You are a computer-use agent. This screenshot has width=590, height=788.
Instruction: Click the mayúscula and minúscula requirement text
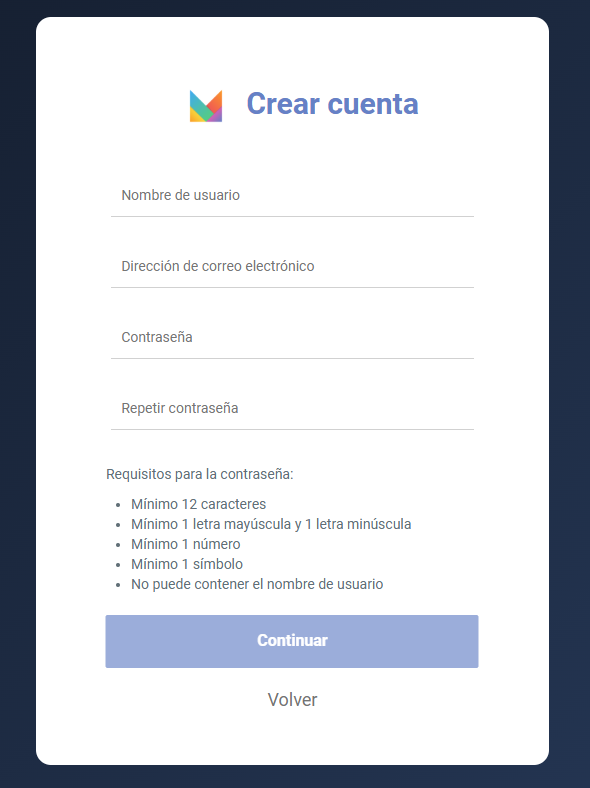[271, 524]
